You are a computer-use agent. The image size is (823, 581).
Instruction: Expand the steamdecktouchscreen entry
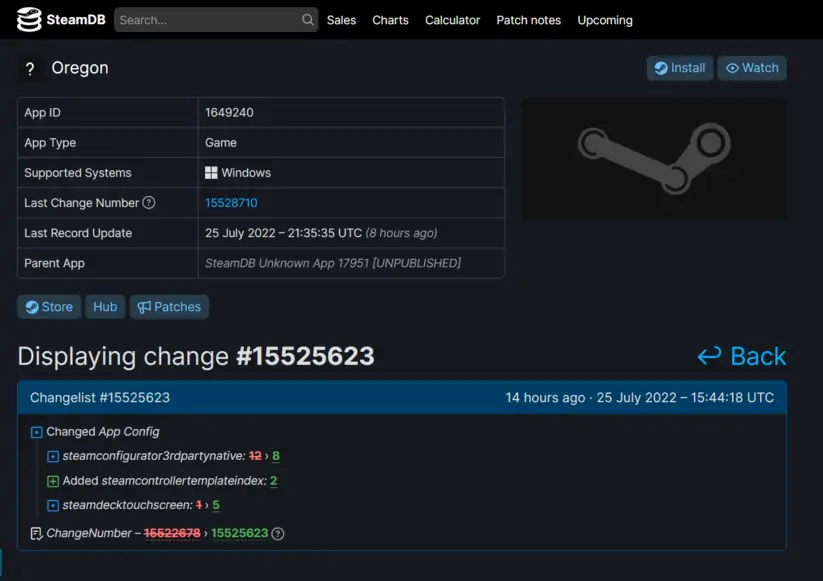pos(53,506)
